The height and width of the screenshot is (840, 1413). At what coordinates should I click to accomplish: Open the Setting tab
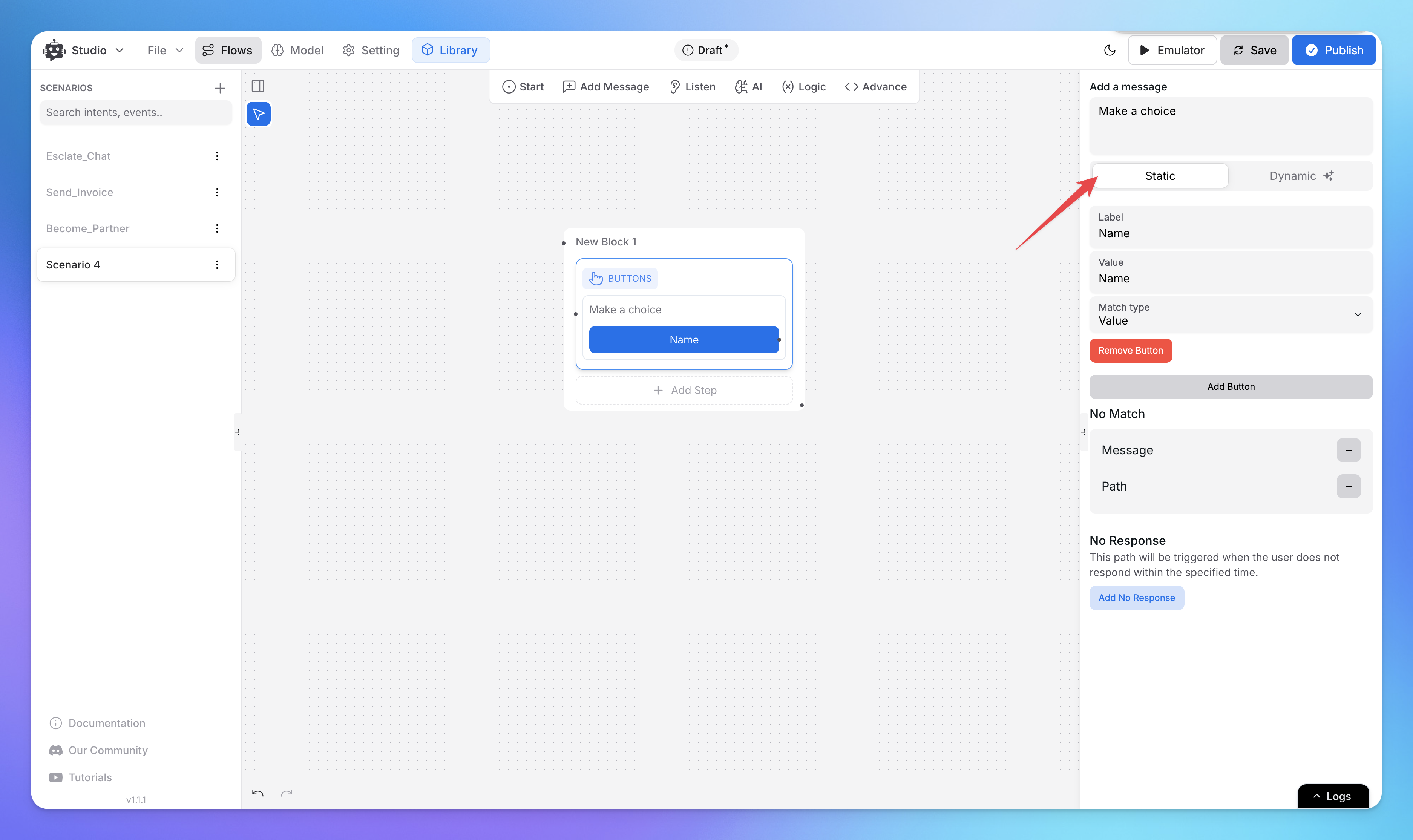pos(371,51)
